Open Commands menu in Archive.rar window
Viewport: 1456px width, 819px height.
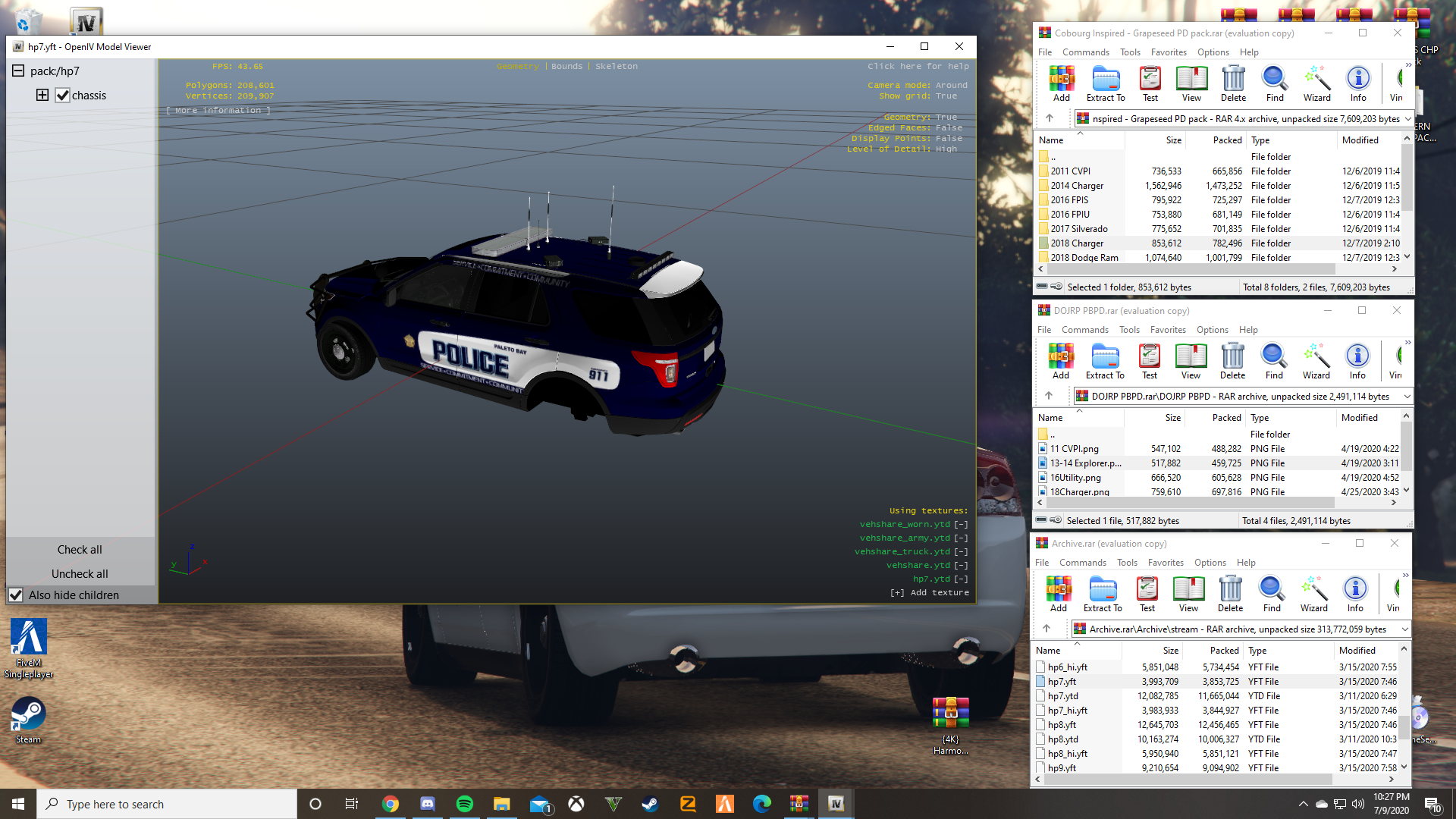pyautogui.click(x=1082, y=563)
